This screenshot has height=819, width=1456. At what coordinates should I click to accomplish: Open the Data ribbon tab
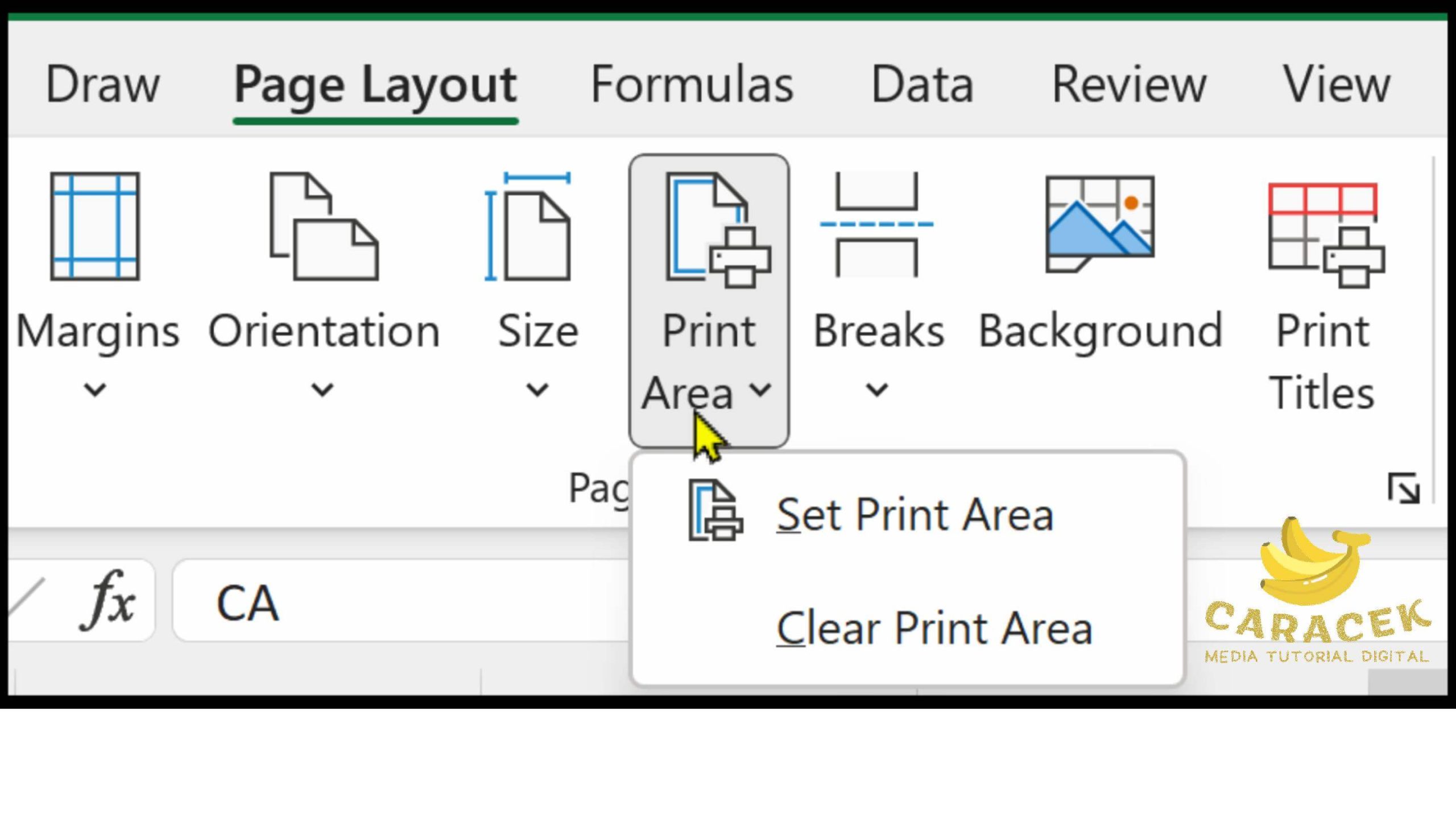(x=922, y=84)
